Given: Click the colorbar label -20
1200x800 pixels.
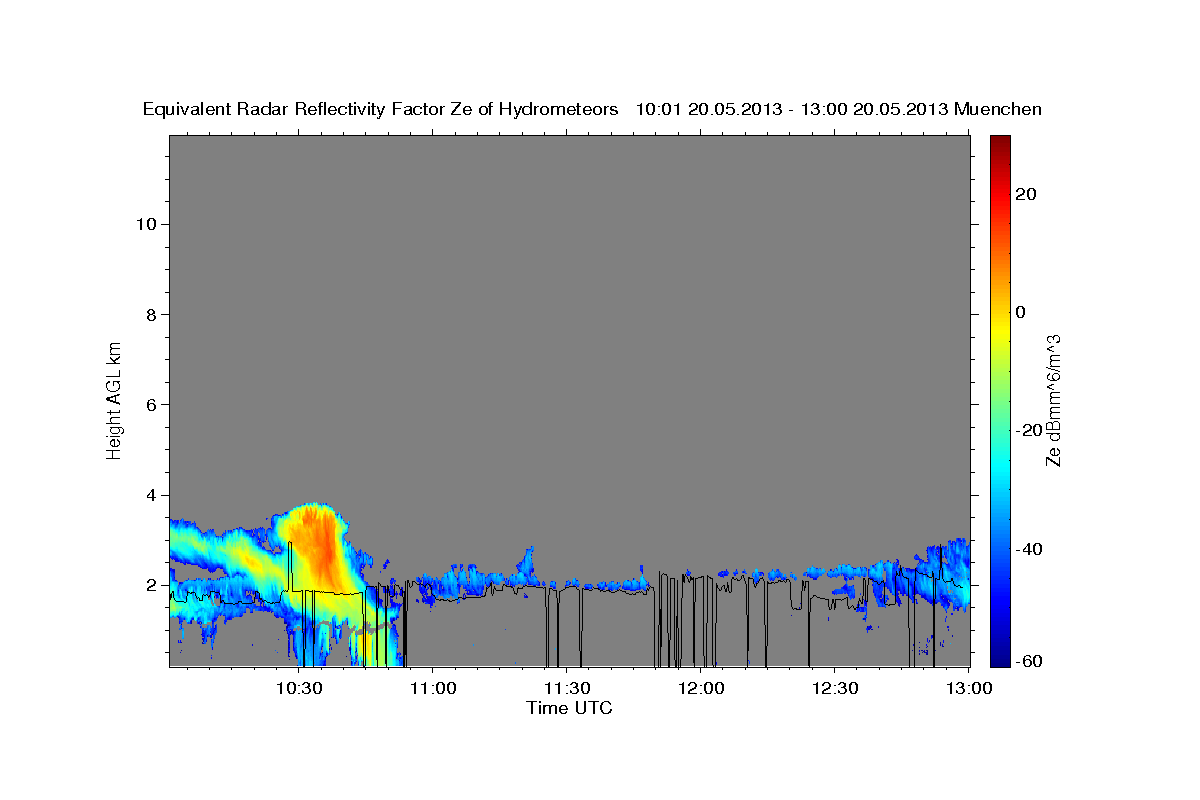Looking at the screenshot, I should click(1029, 430).
